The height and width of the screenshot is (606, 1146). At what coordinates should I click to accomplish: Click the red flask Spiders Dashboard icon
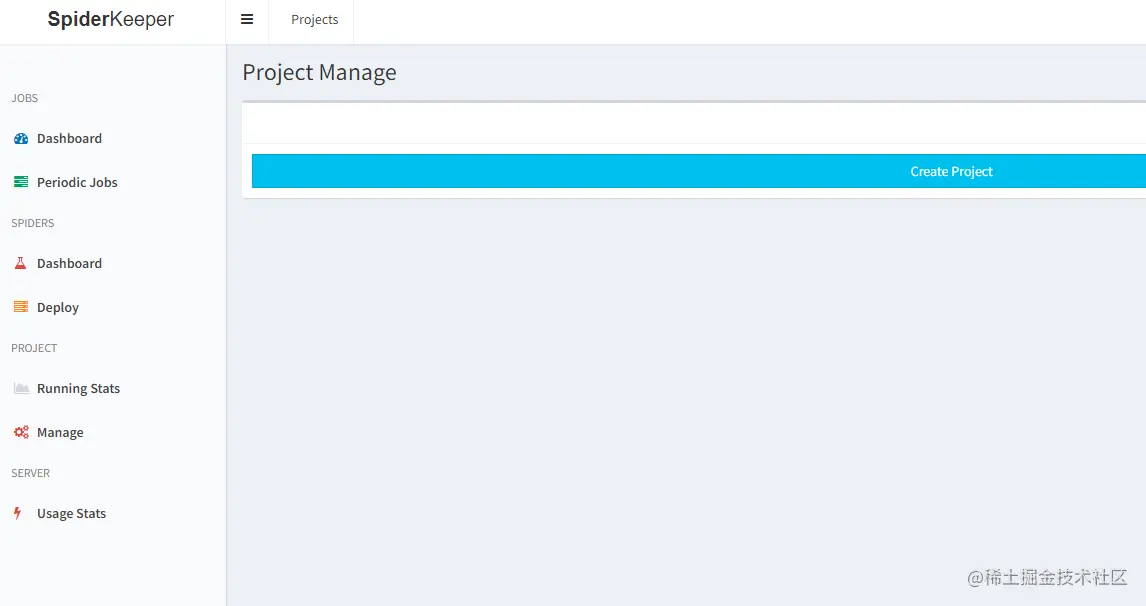click(20, 263)
